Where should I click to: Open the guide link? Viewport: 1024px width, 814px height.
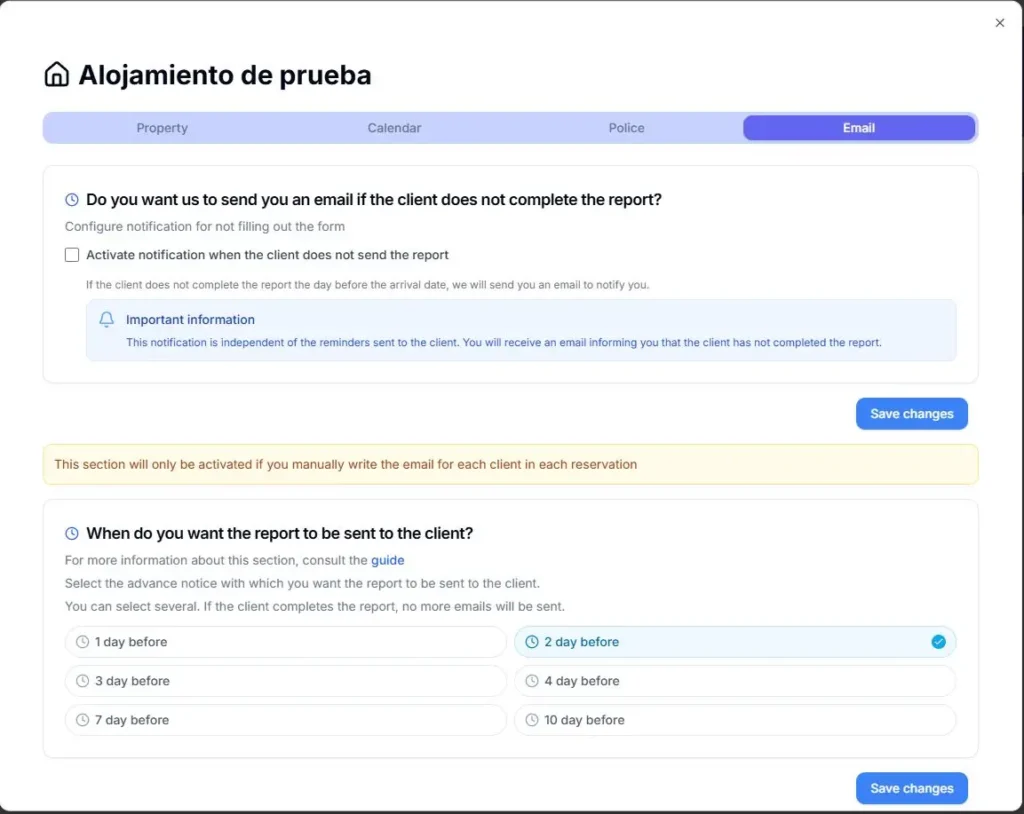387,560
